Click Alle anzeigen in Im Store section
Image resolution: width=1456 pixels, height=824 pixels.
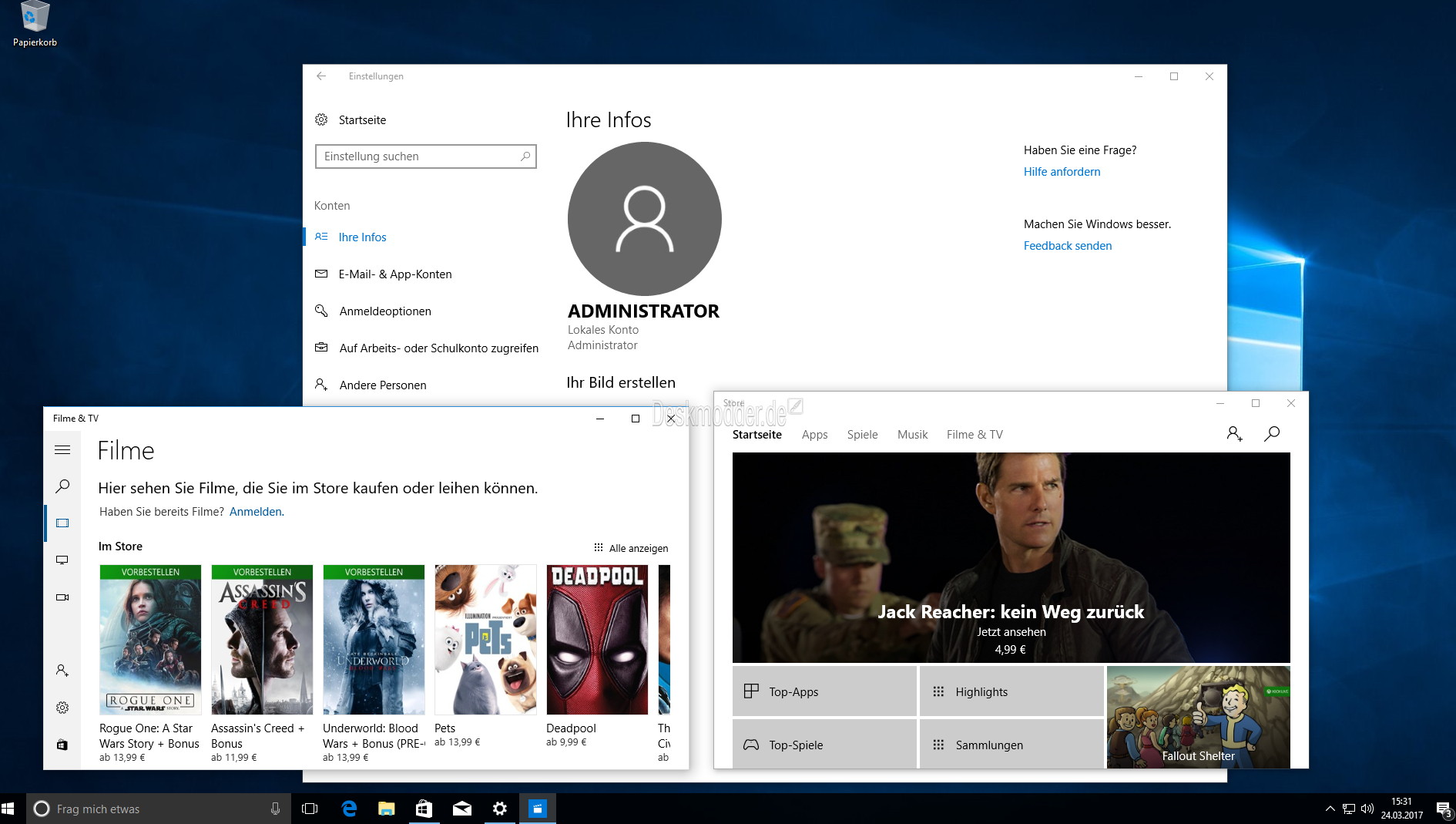point(631,548)
